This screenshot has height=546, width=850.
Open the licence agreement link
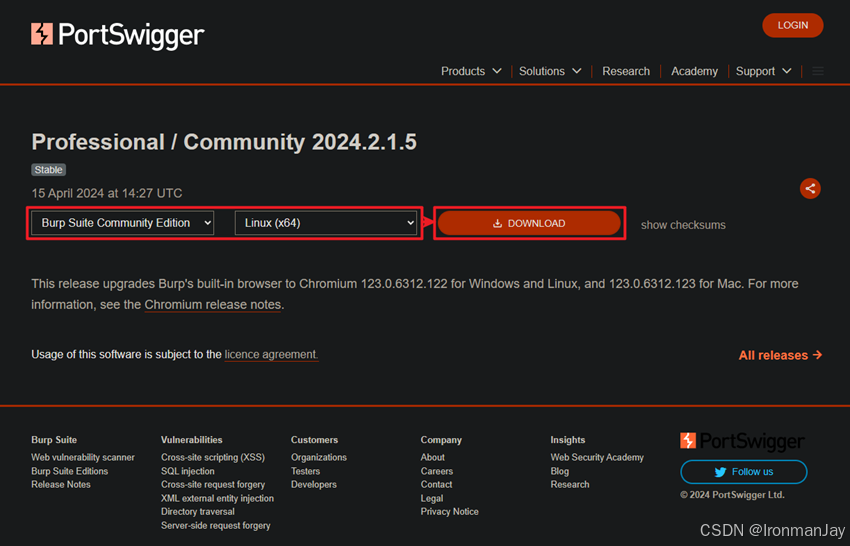(271, 355)
